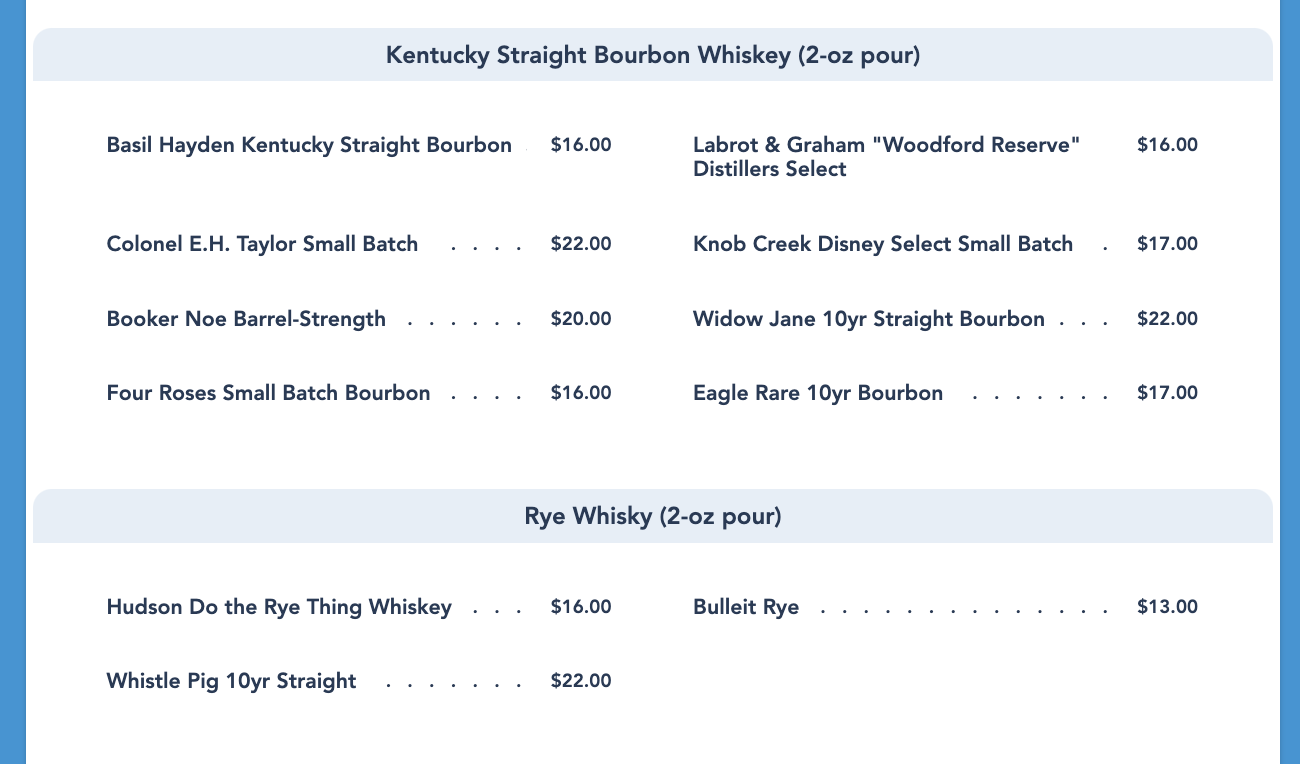
Task: Click Four Roses Small Batch Bourbon
Action: pos(268,393)
